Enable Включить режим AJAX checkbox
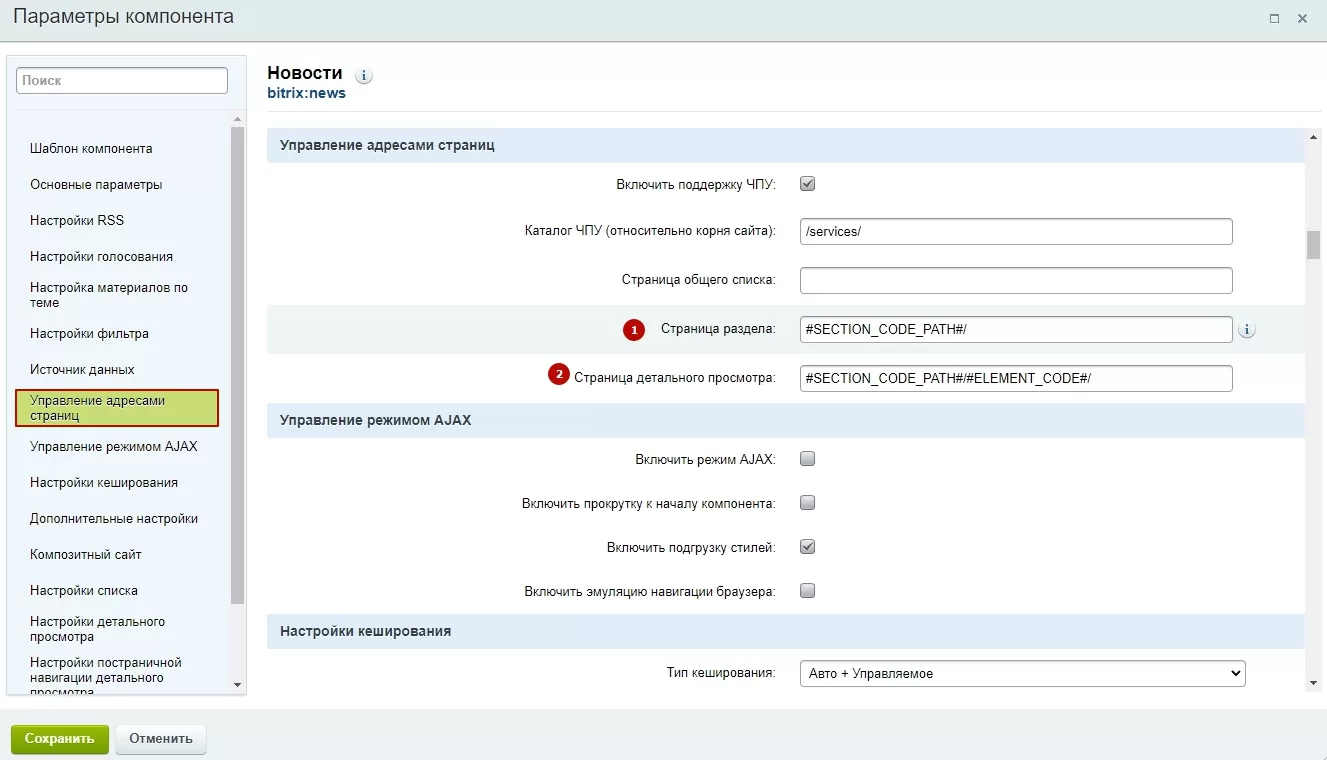This screenshot has width=1327, height=760. tap(808, 459)
